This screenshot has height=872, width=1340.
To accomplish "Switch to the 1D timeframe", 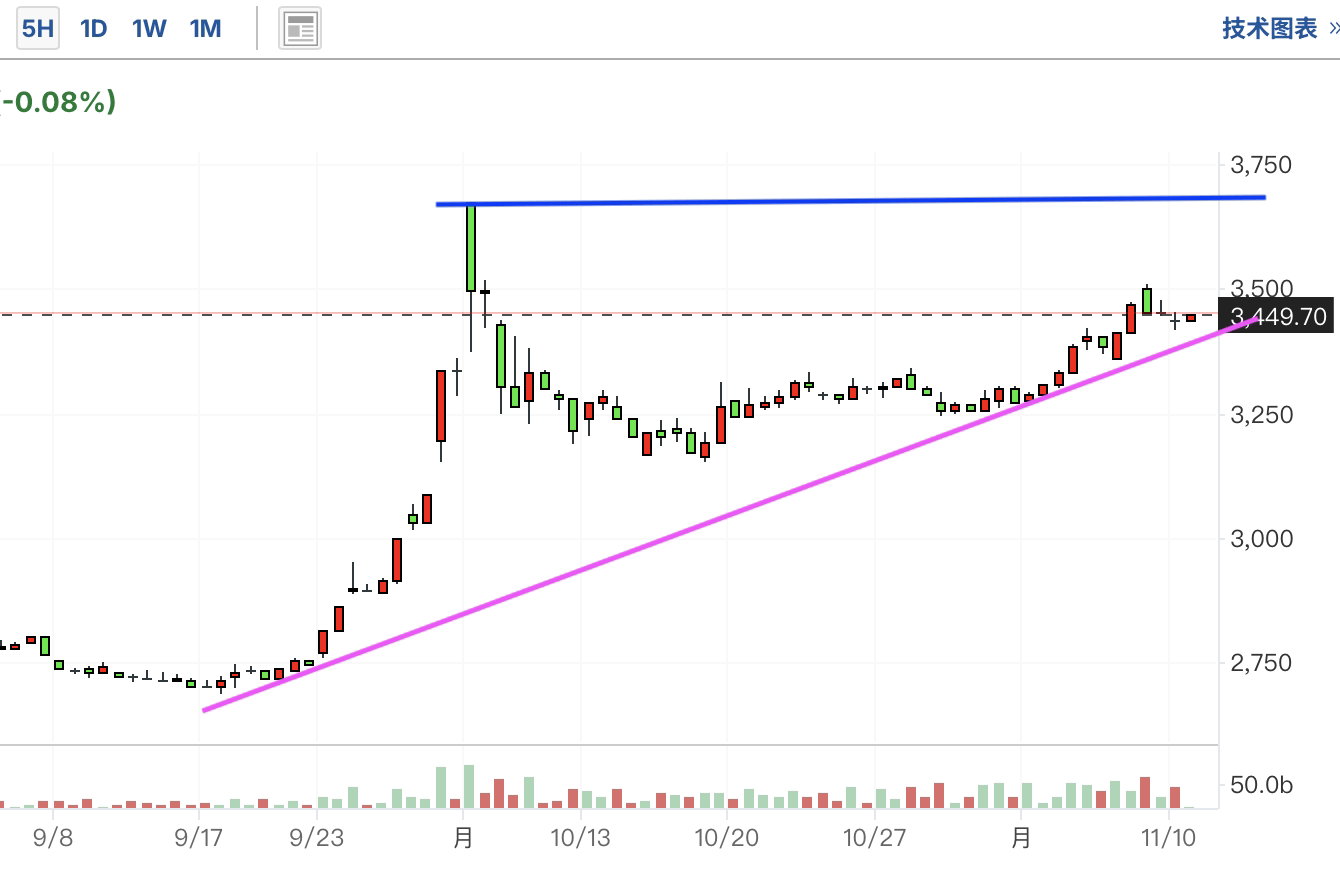I will point(93,28).
